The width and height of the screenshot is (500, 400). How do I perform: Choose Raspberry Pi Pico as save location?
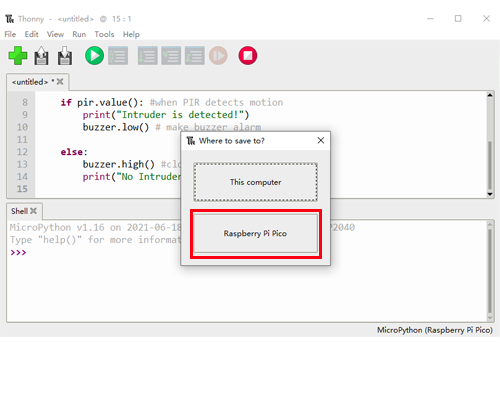pos(255,233)
